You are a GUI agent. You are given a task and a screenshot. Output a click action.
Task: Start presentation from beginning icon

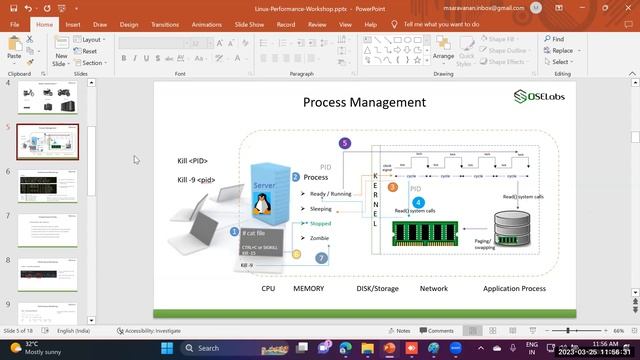[62, 8]
